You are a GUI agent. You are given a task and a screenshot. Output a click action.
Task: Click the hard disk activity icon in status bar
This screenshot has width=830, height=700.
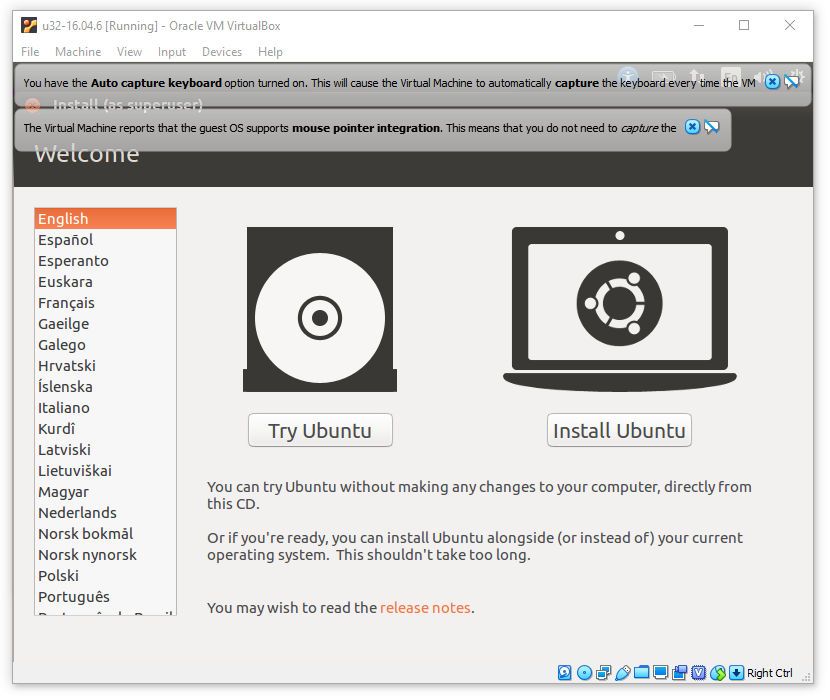565,673
